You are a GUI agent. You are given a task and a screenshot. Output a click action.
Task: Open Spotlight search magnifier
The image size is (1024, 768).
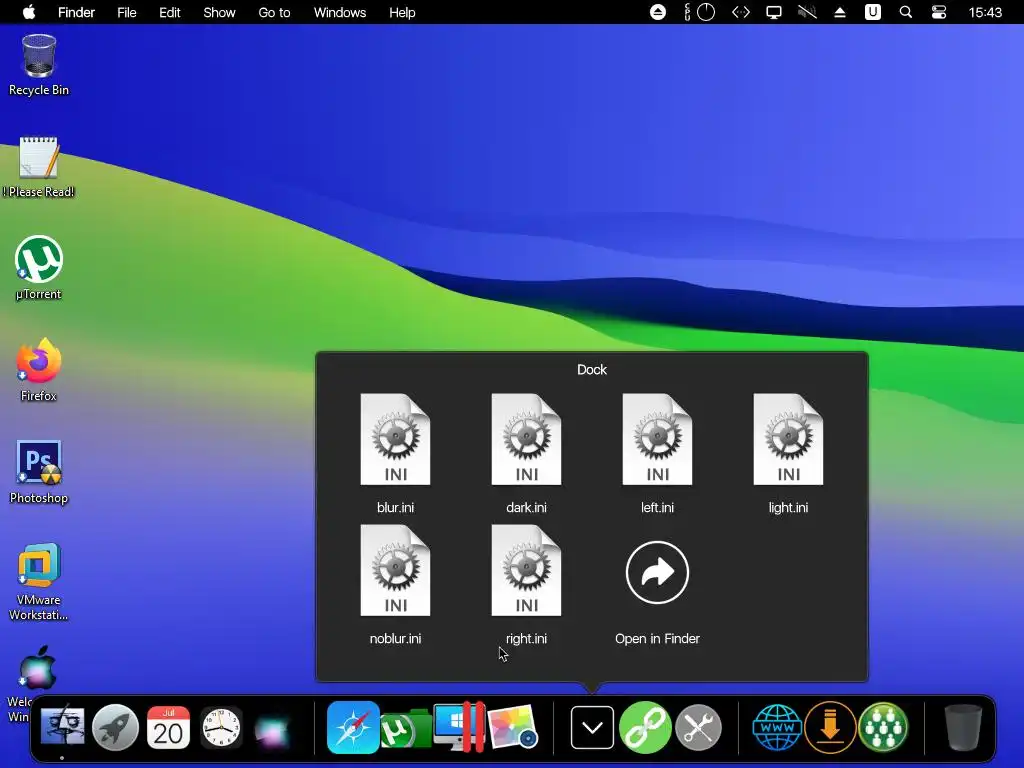[x=906, y=12]
